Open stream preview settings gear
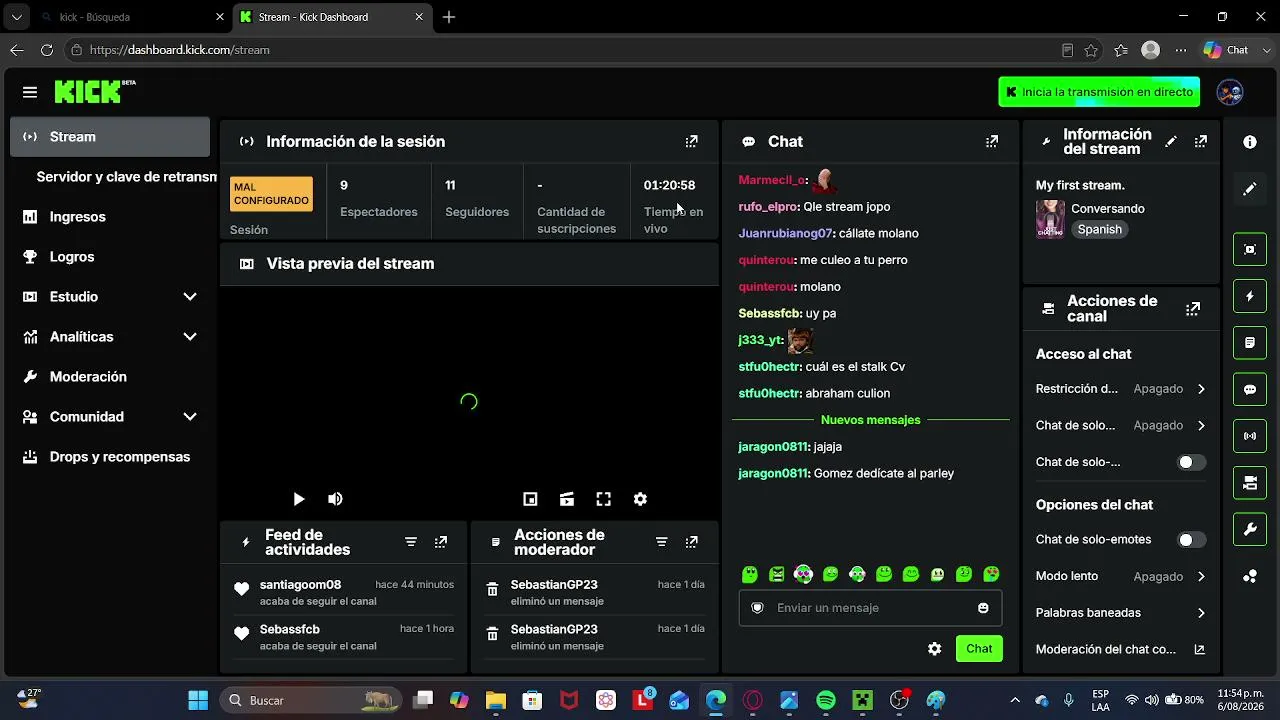 pos(640,499)
